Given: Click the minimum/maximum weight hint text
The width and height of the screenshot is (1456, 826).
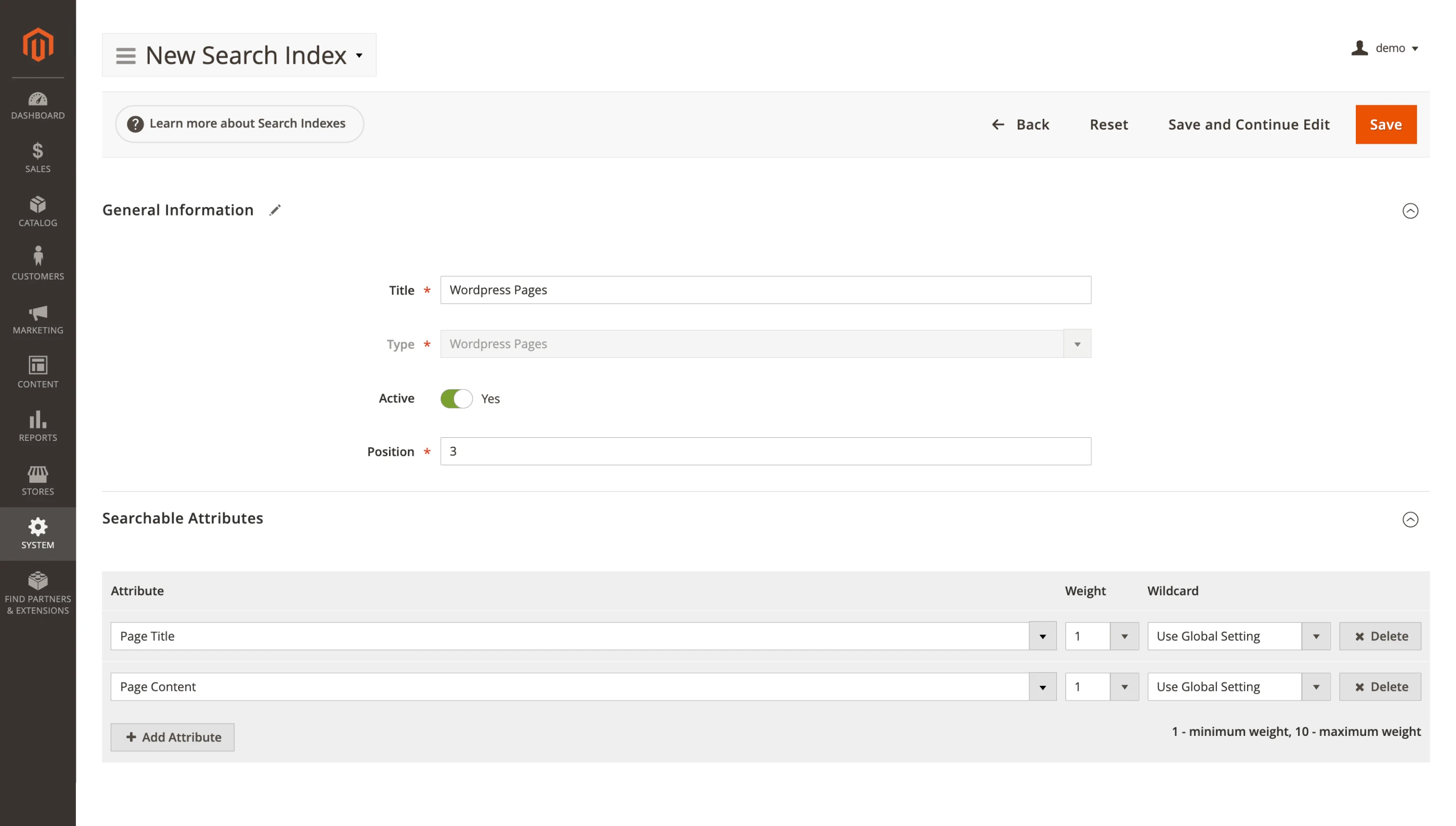Looking at the screenshot, I should pos(1296,731).
